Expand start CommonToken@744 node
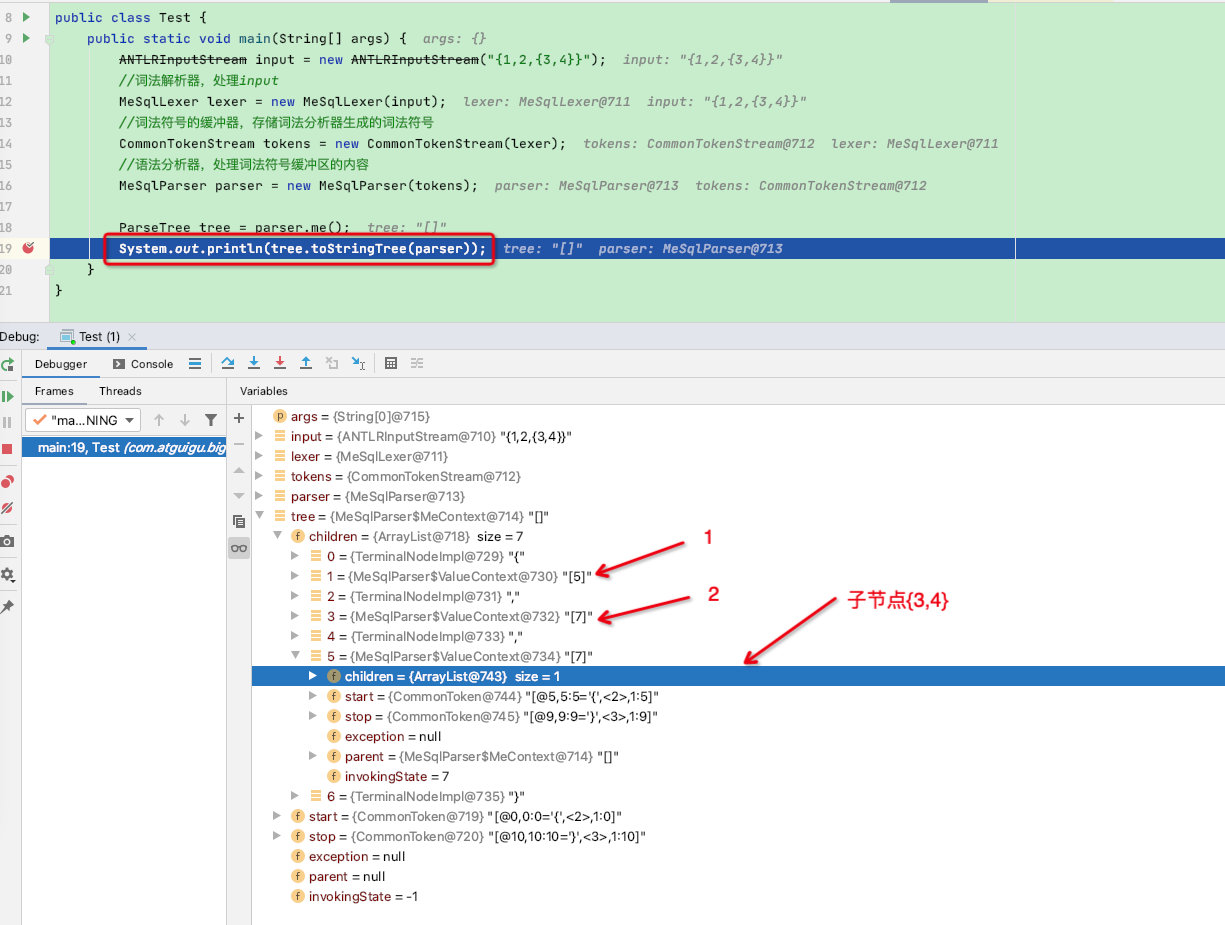The image size is (1225, 925). coord(313,696)
